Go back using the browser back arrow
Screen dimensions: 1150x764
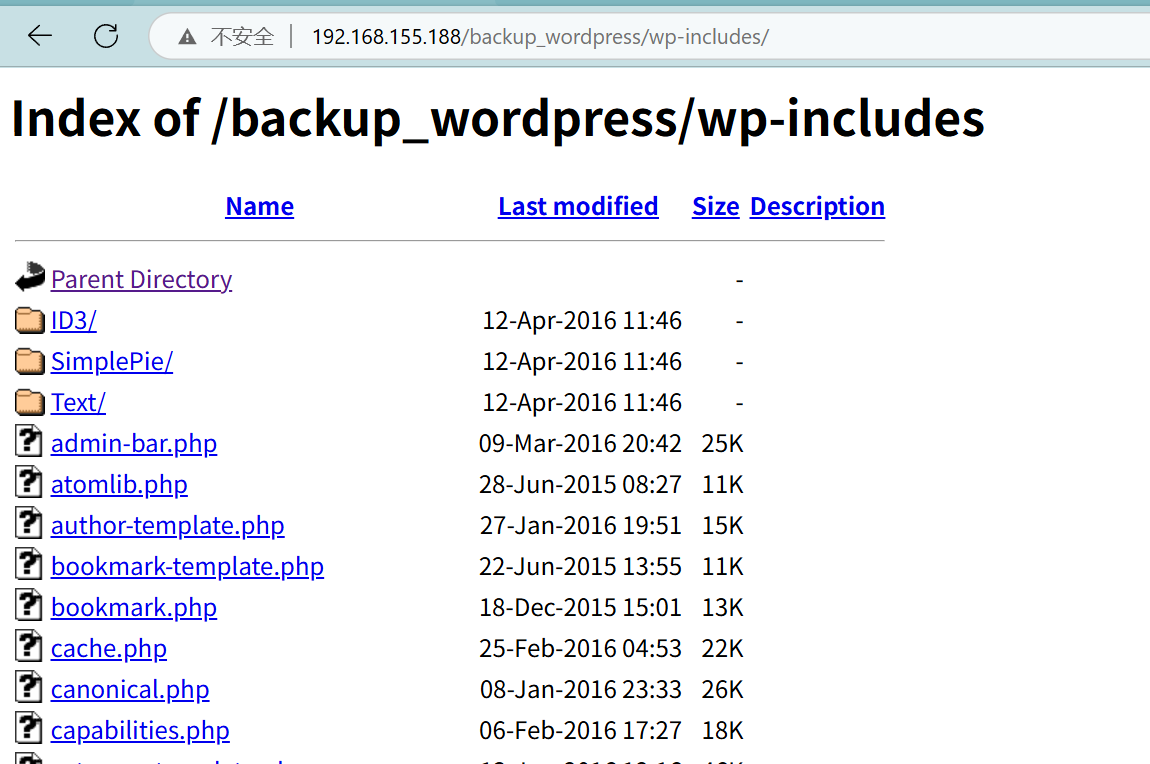click(40, 35)
